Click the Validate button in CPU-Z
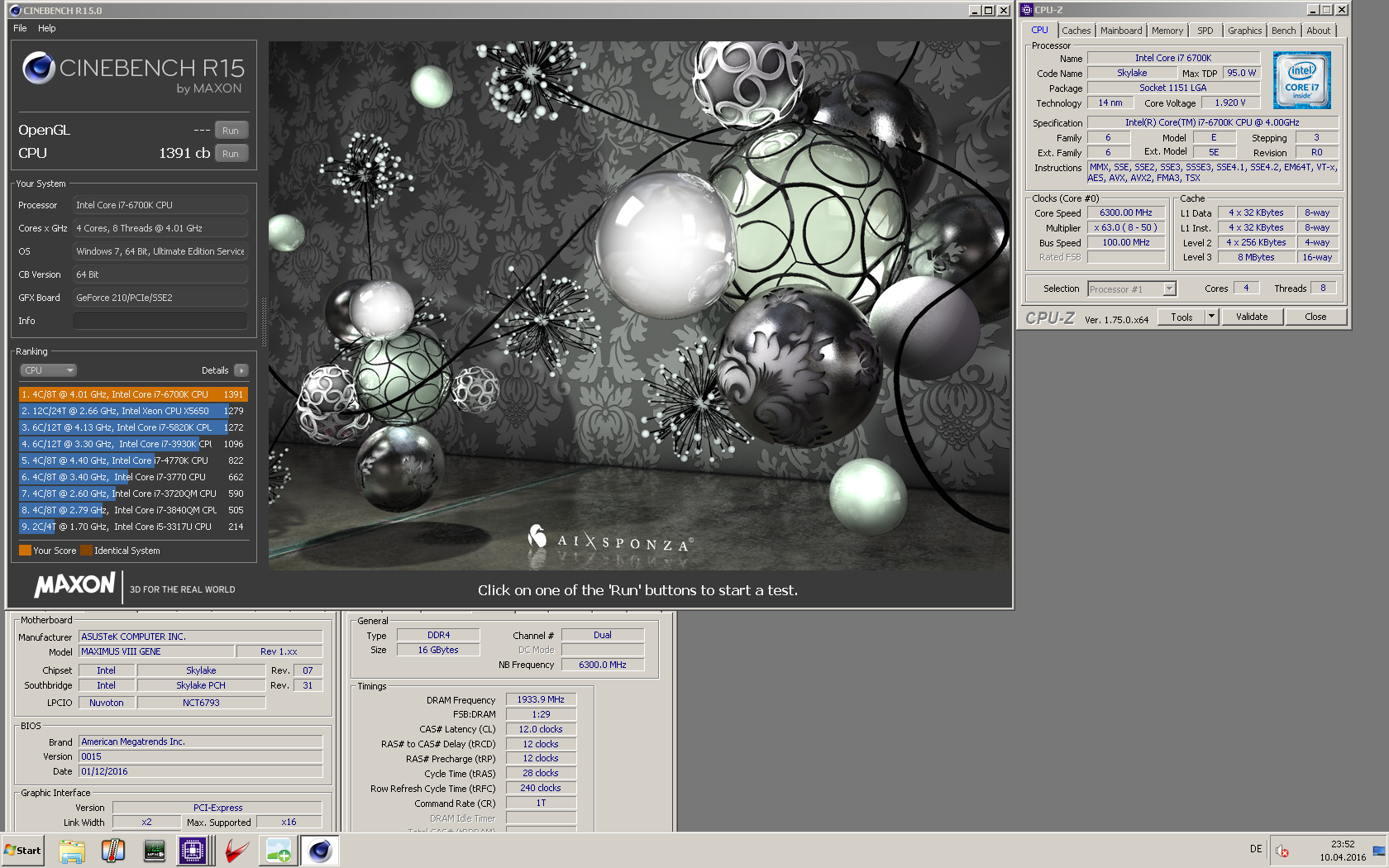 (1252, 317)
